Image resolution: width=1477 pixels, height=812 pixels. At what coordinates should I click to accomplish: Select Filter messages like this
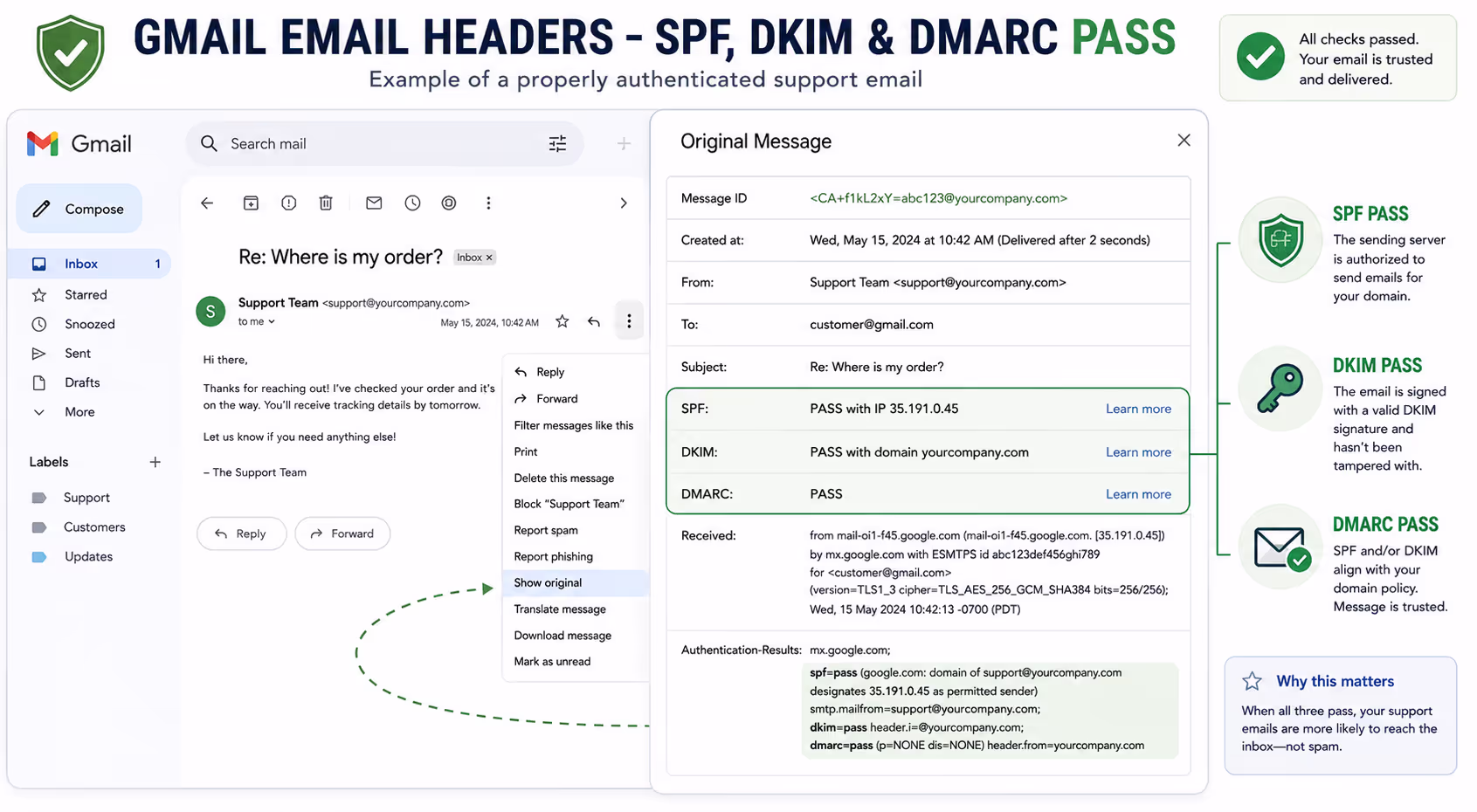click(x=576, y=425)
